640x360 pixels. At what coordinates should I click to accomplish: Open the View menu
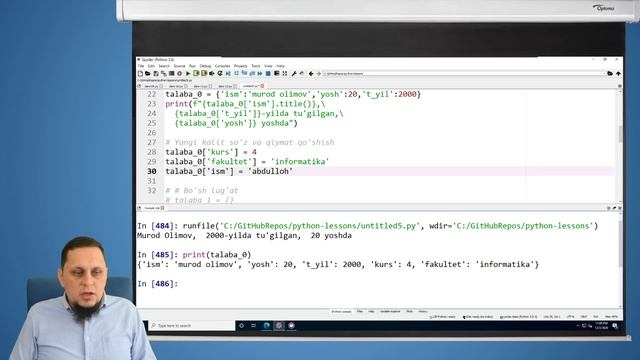[268, 66]
